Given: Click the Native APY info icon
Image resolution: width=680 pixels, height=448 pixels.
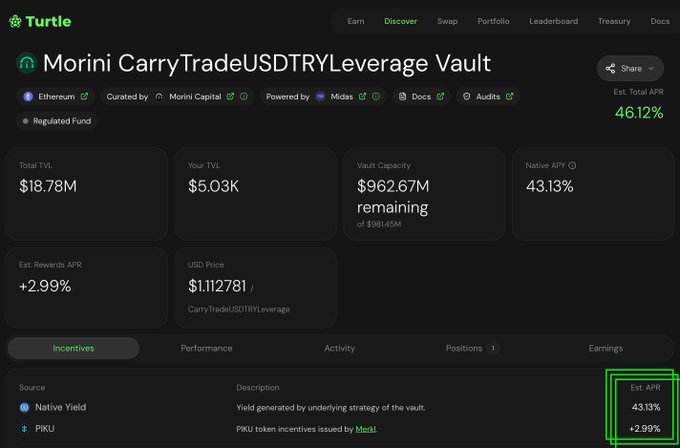Looking at the screenshot, I should click(572, 165).
